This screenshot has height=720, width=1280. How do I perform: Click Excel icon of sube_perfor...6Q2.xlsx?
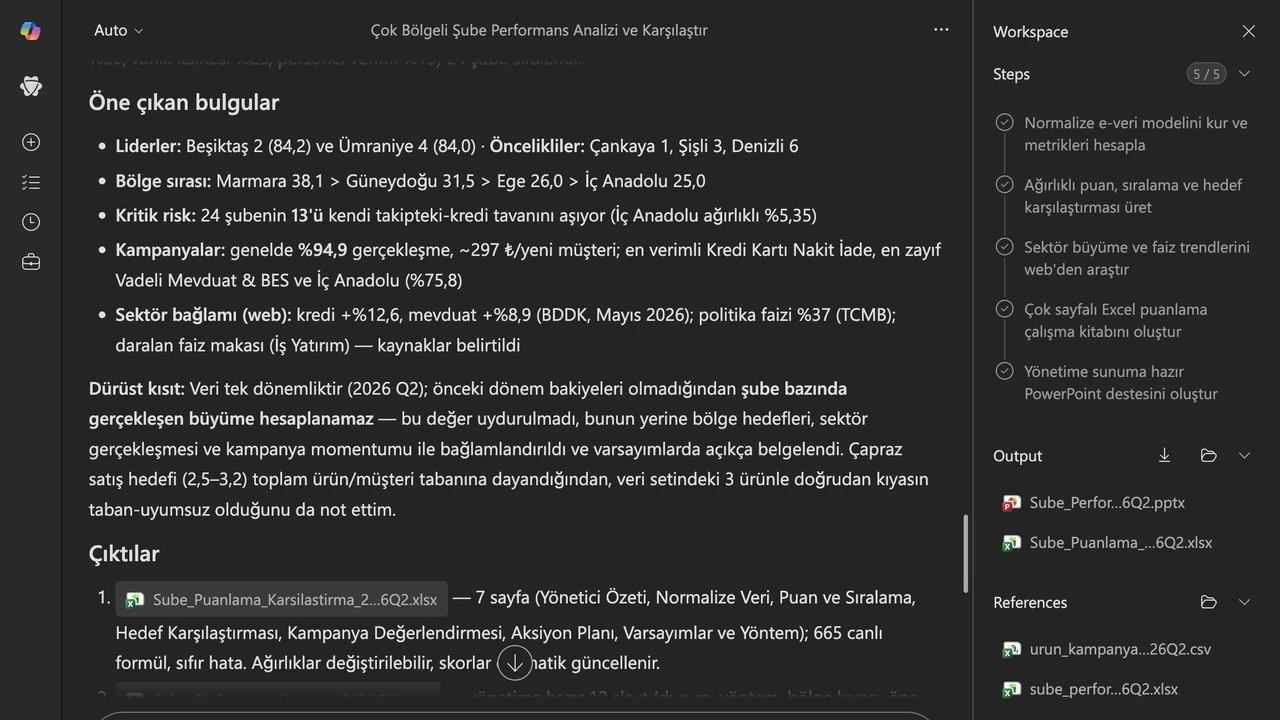point(1011,689)
